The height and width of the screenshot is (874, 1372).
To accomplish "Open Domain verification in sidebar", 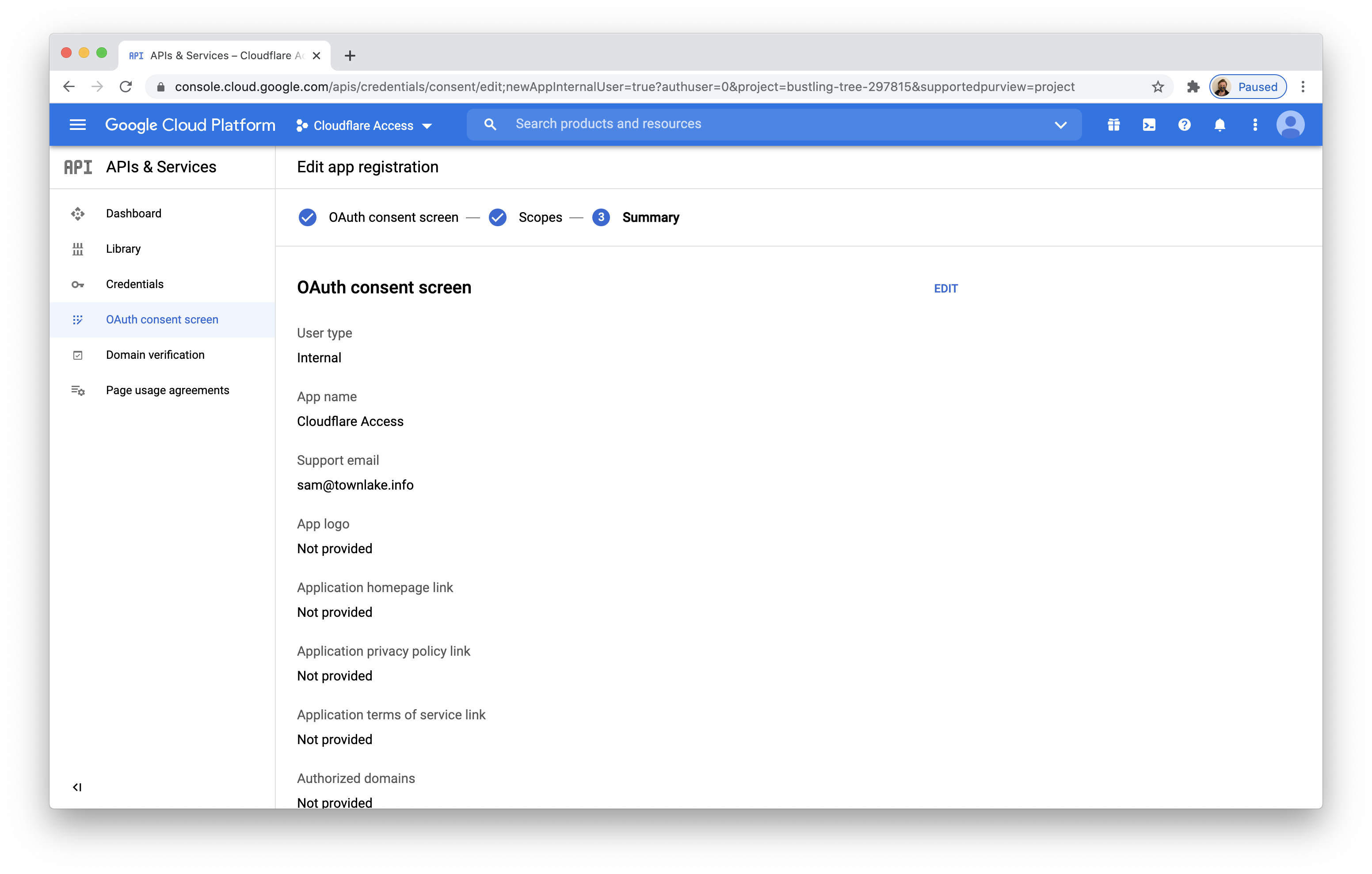I will coord(155,354).
